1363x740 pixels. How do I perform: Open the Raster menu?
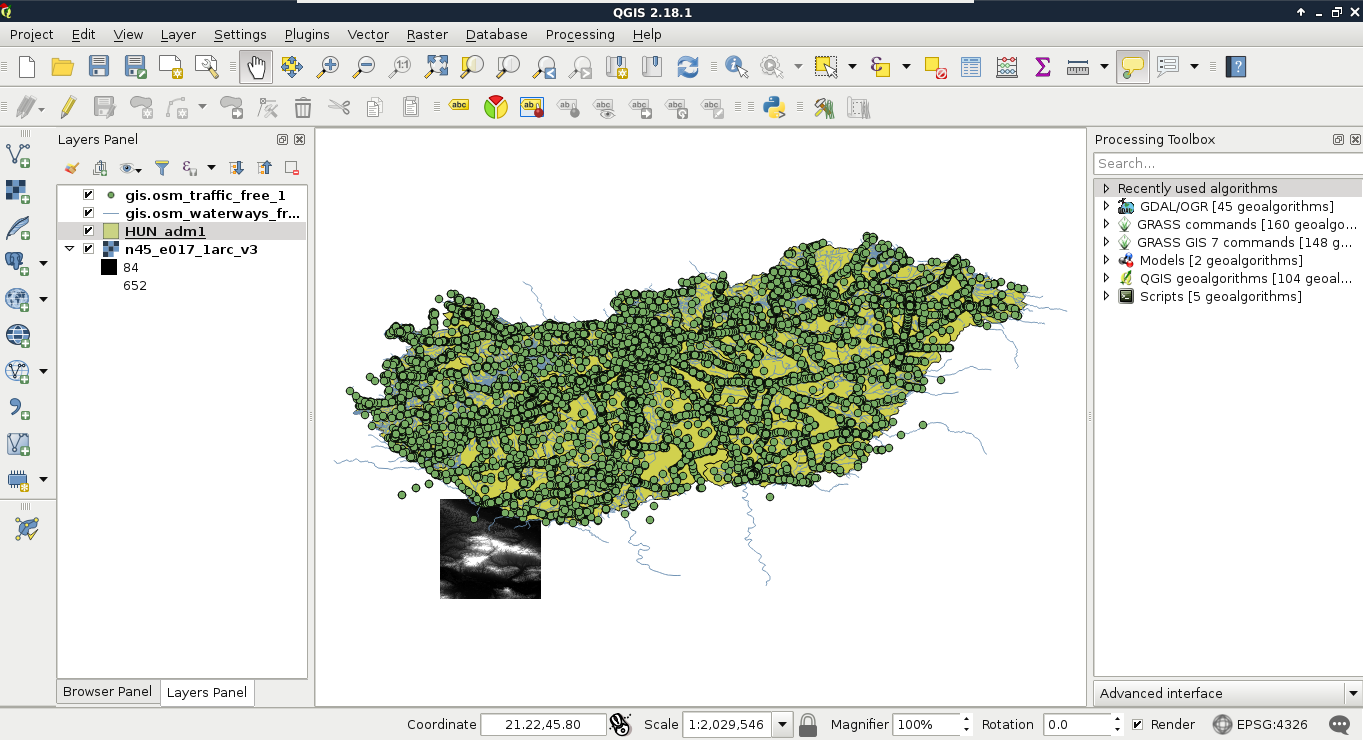point(427,34)
